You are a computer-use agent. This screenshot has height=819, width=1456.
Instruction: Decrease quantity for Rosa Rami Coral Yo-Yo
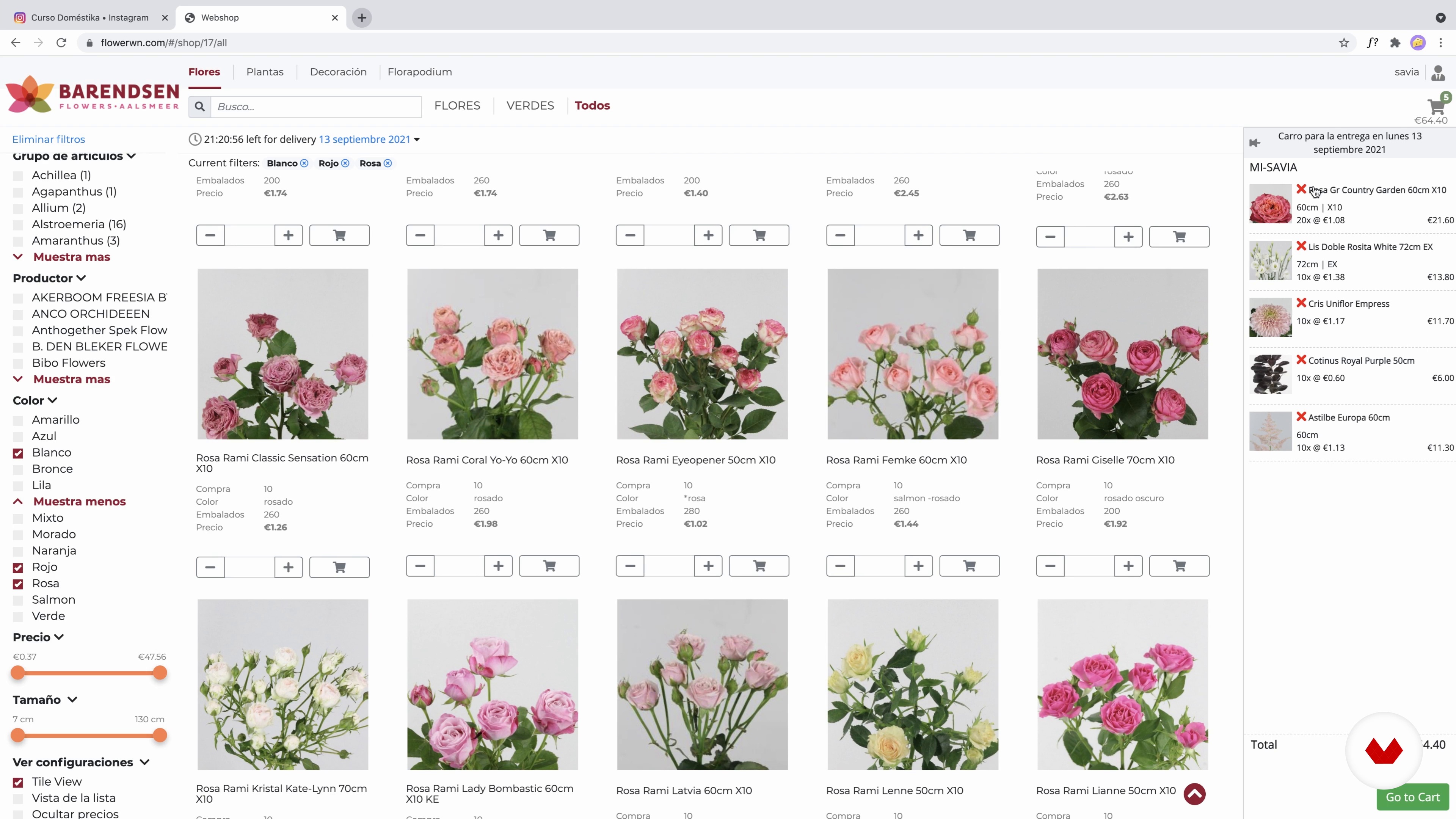(x=420, y=566)
